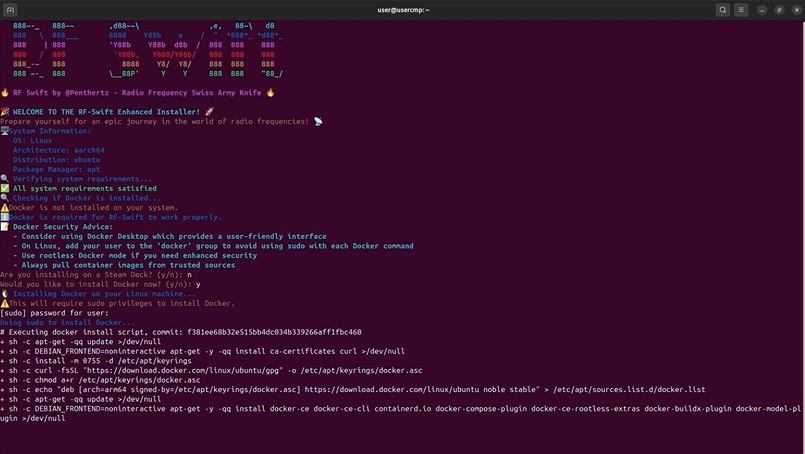Screen dimensions: 805x454
Task: Click 'Docker is required for RF-Swift' info line
Action: pyautogui.click(x=111, y=217)
